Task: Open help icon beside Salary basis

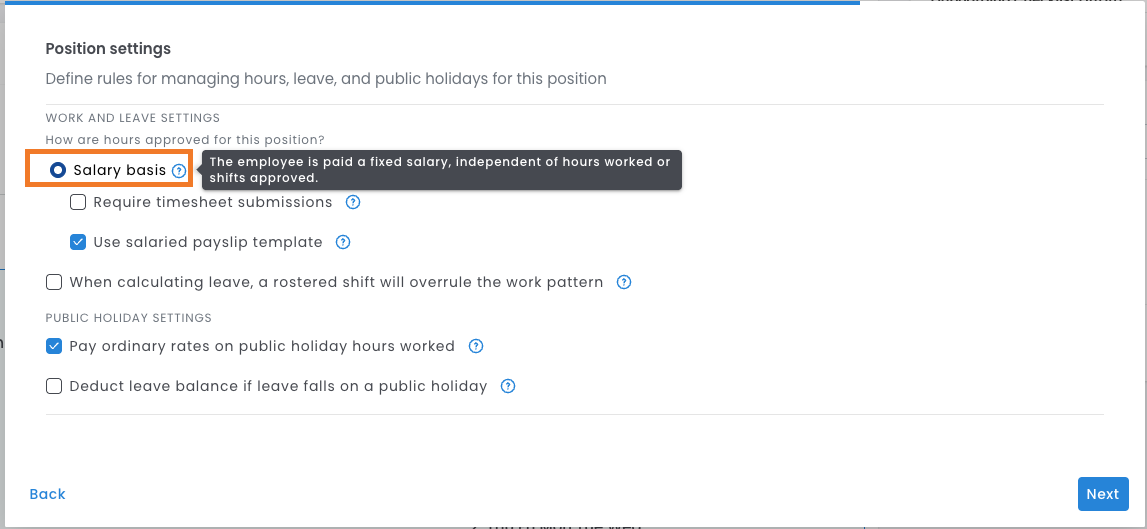Action: coord(178,171)
